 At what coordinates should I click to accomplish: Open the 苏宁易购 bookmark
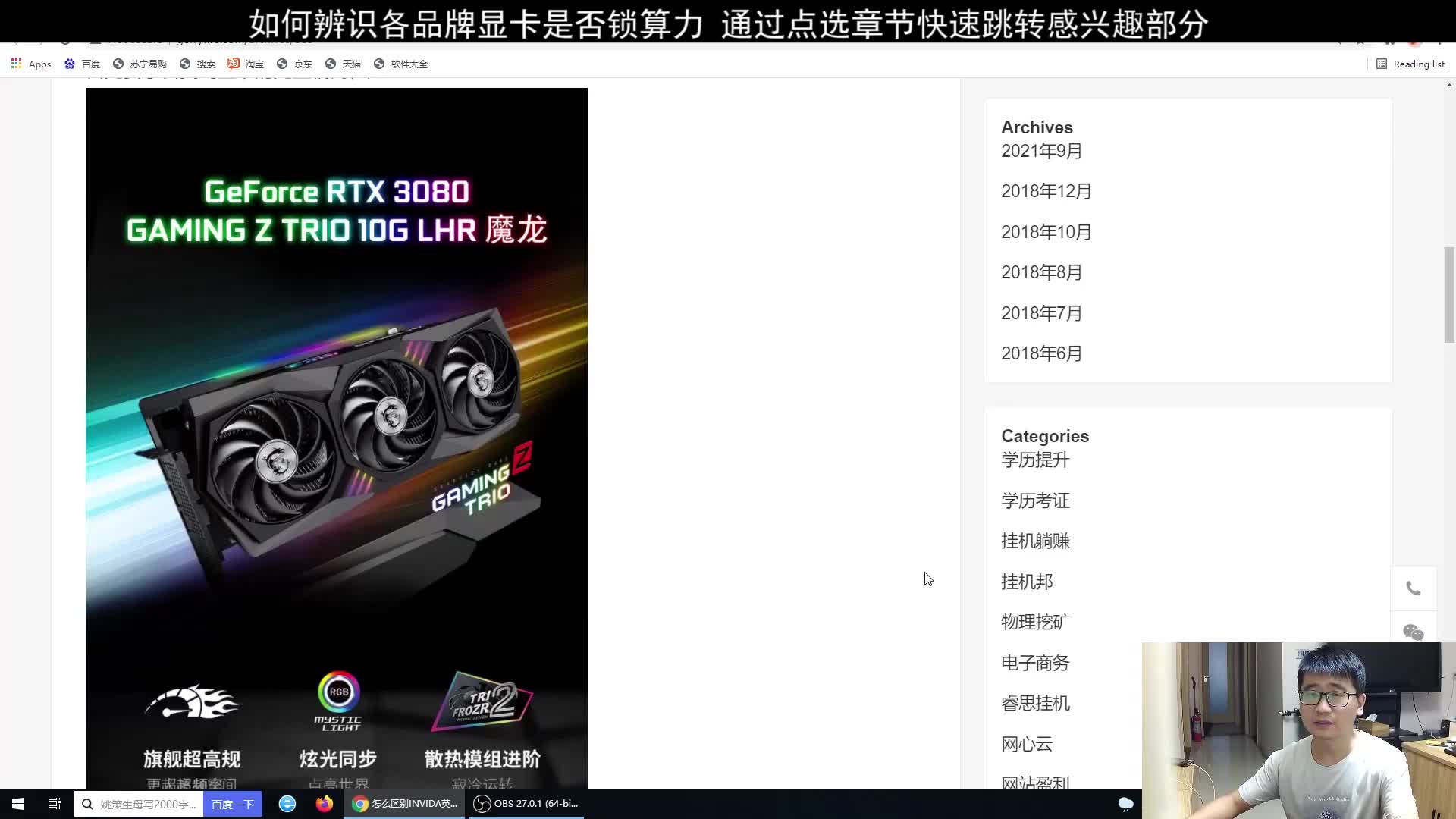pyautogui.click(x=140, y=64)
